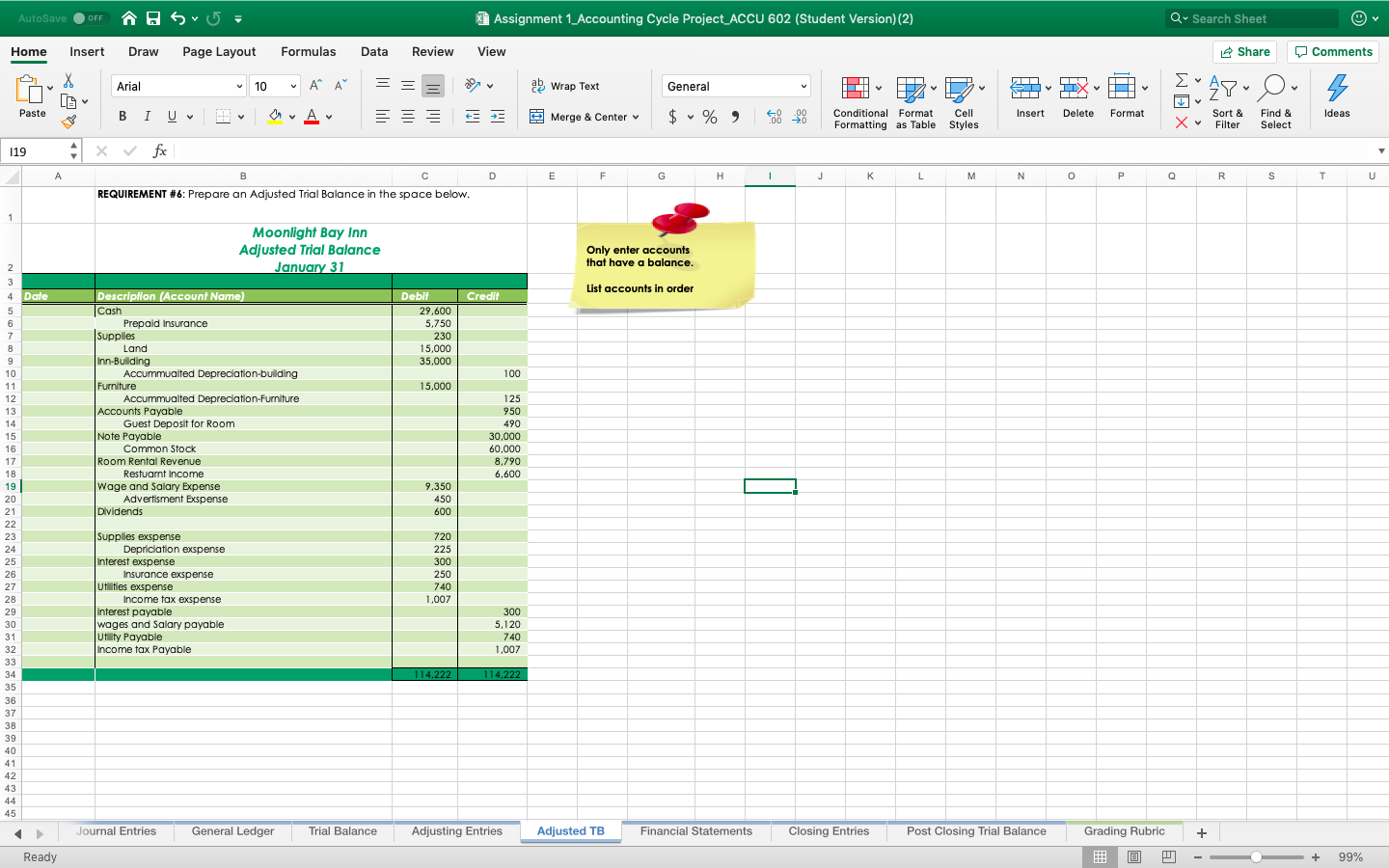Open the Comments panel
This screenshot has height=868, width=1389.
(x=1332, y=51)
